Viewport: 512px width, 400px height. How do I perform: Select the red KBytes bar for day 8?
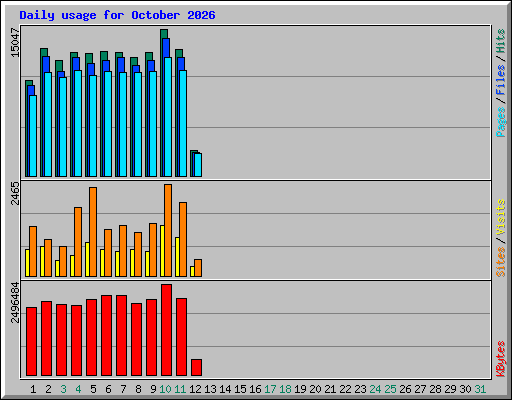[x=137, y=340]
